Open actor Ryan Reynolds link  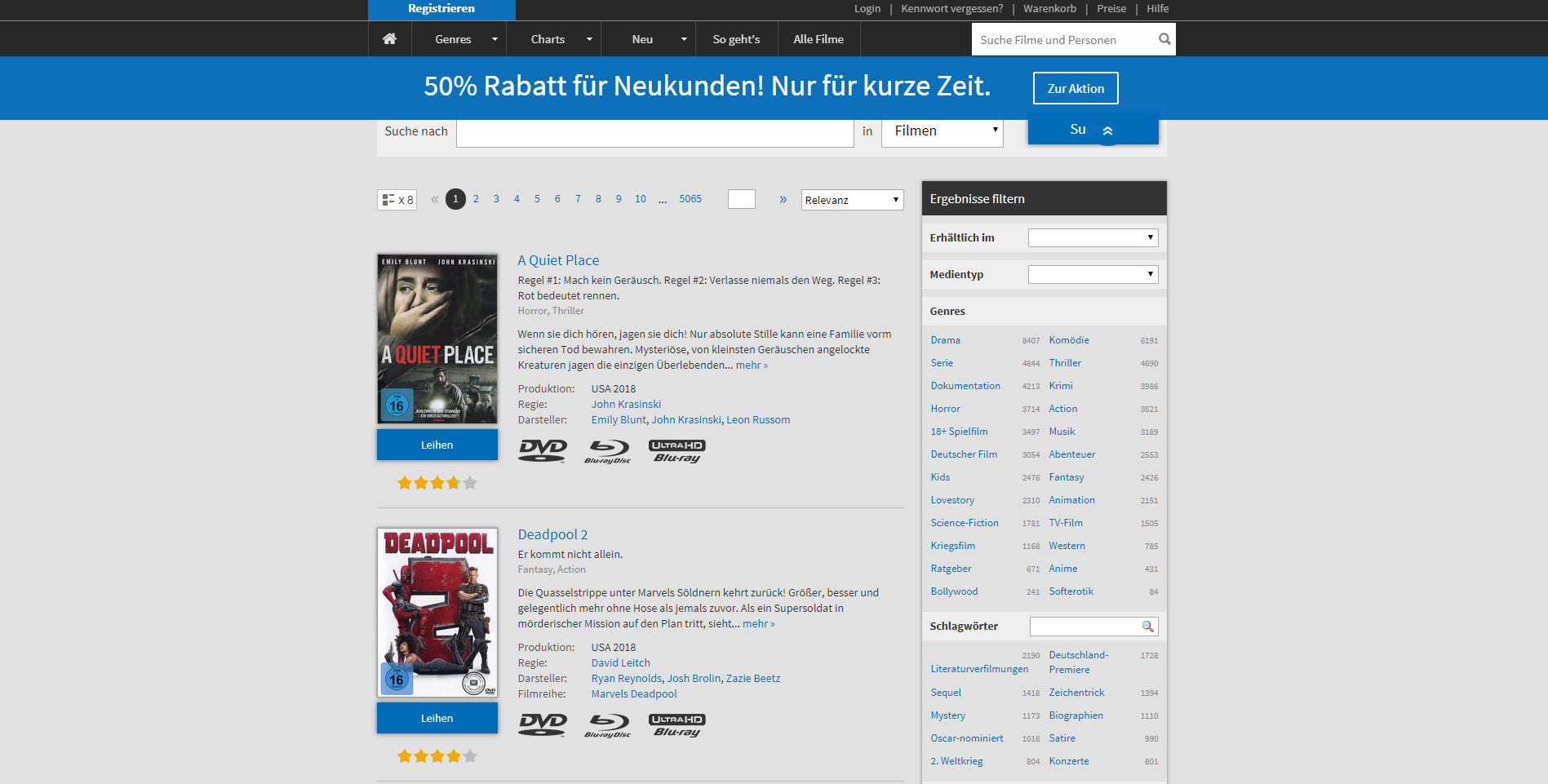tap(627, 678)
